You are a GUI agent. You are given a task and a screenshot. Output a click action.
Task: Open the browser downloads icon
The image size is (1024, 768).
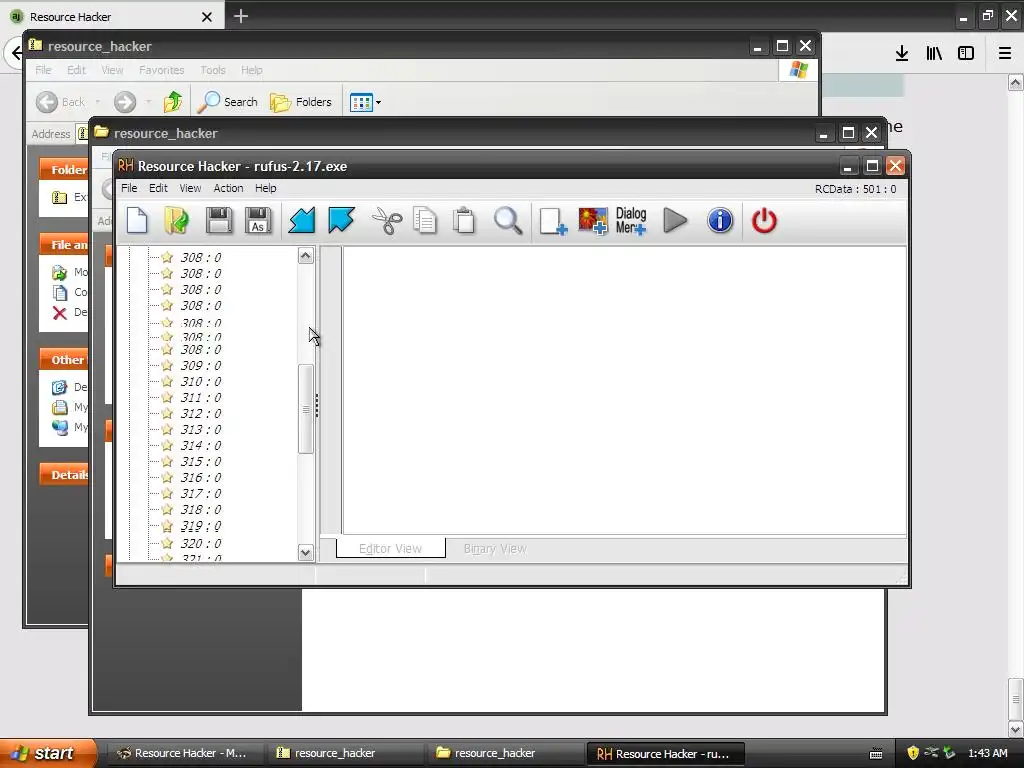(902, 54)
